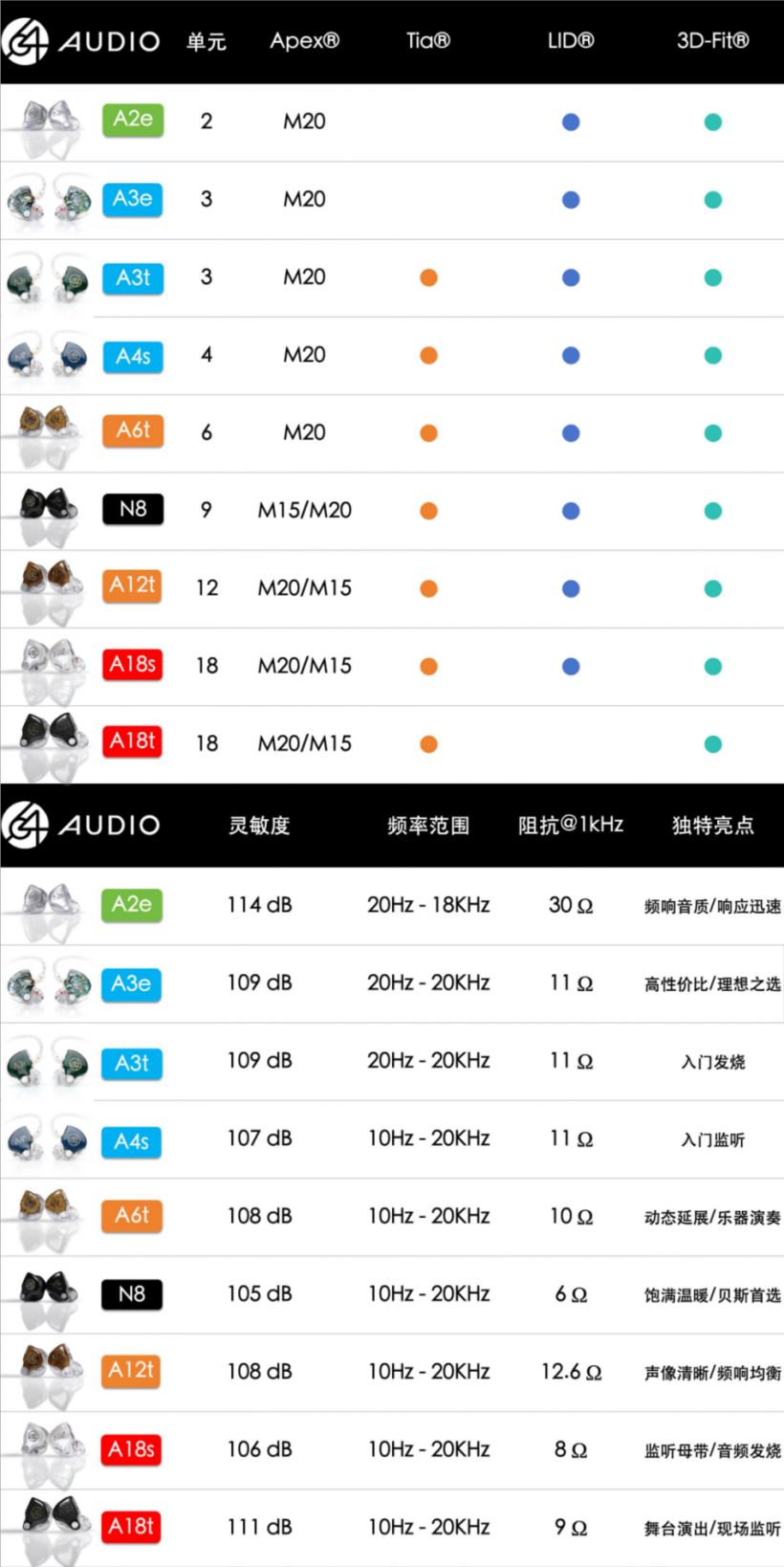This screenshot has width=784, height=1567.
Task: Click A2e badge beside 114 dB
Action: click(131, 904)
